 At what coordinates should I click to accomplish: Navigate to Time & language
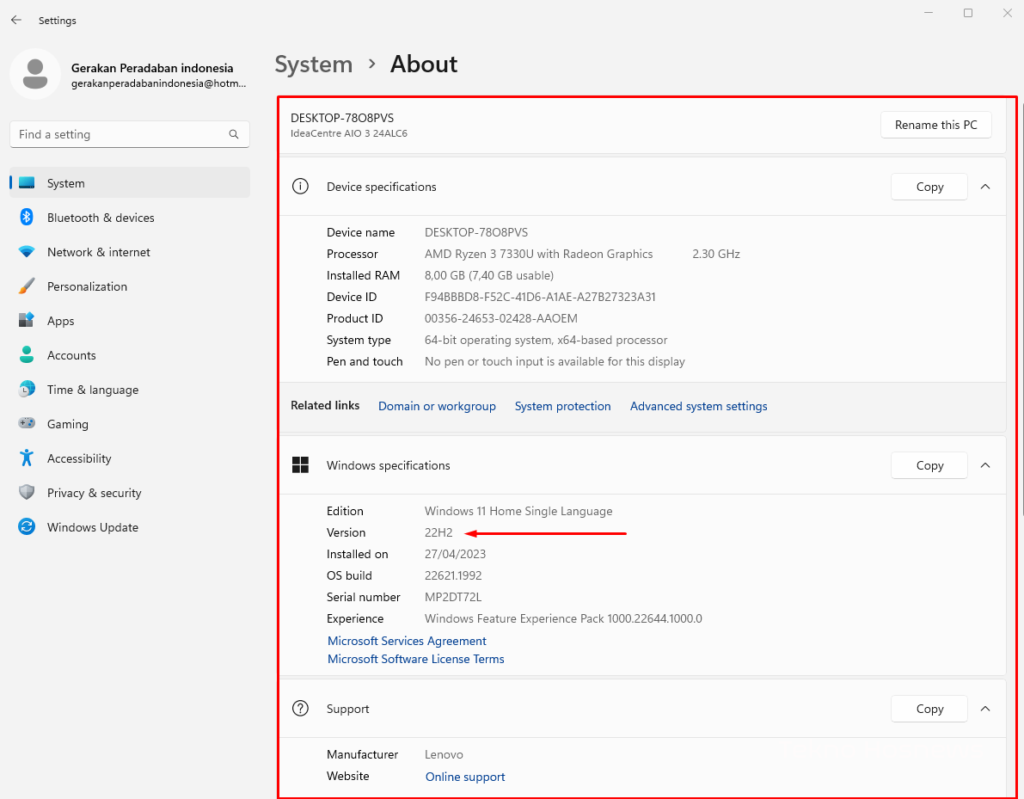pos(129,389)
